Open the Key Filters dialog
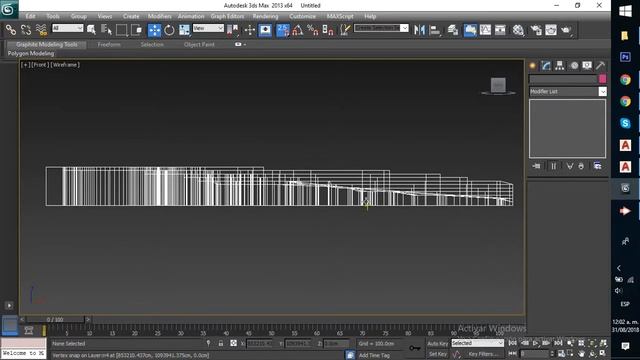Screen dimensions: 640x360 [483, 354]
